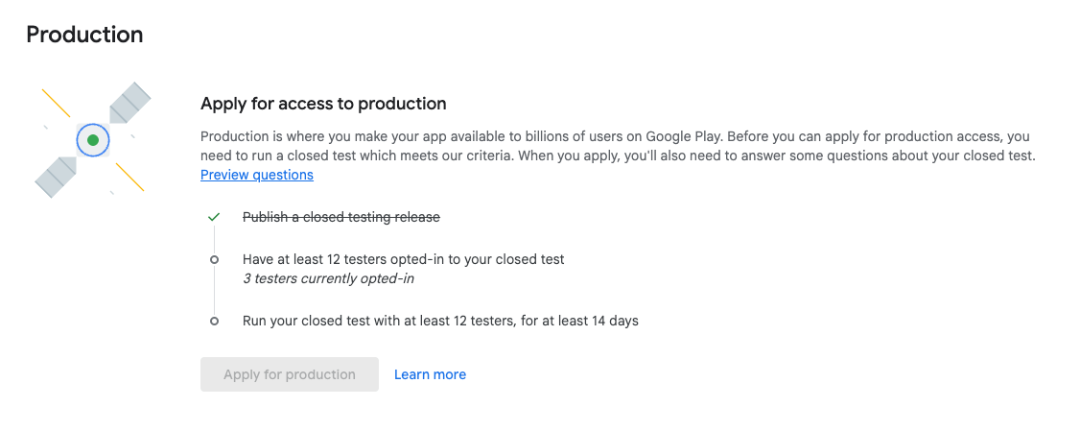Click the struck-through "Publish a closed testing release" step
This screenshot has width=1080, height=431.
[341, 217]
